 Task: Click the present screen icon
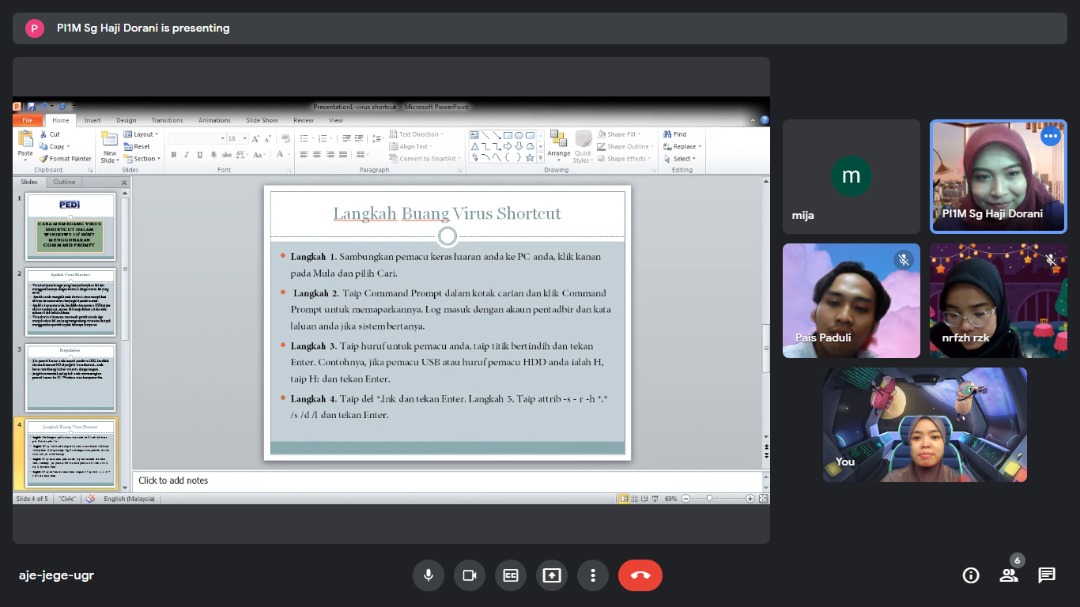(551, 575)
